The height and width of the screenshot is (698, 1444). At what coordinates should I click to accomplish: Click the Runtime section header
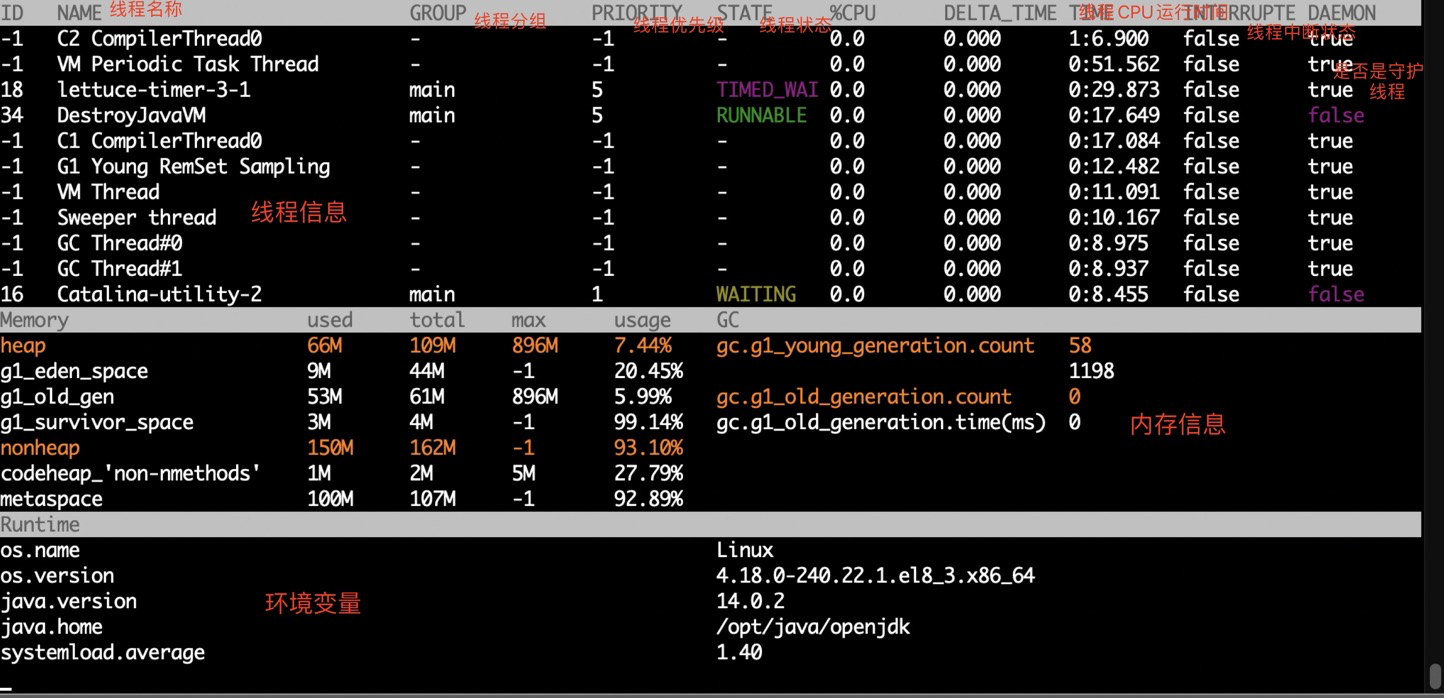40,525
